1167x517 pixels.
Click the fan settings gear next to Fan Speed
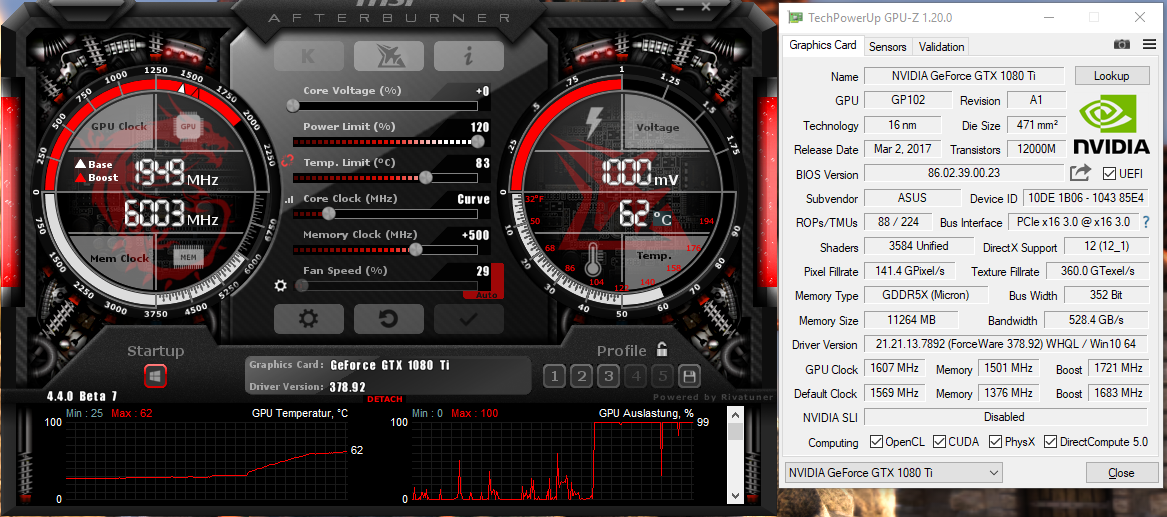281,286
